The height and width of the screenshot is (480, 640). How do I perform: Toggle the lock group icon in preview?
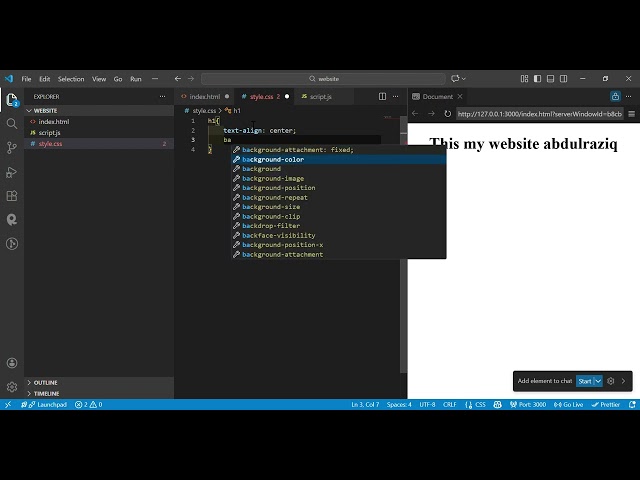616,96
